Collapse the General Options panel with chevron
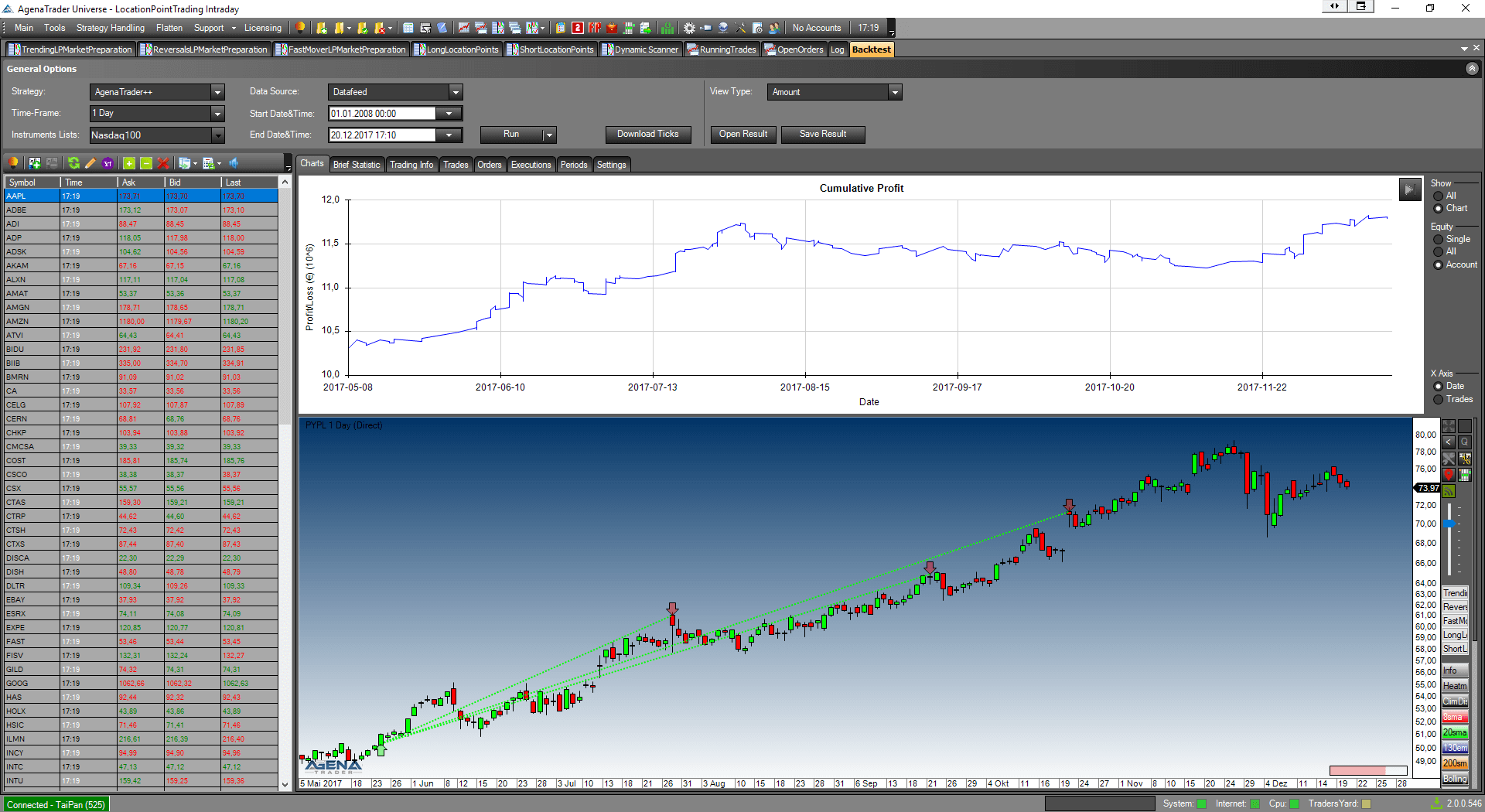 click(x=1472, y=69)
